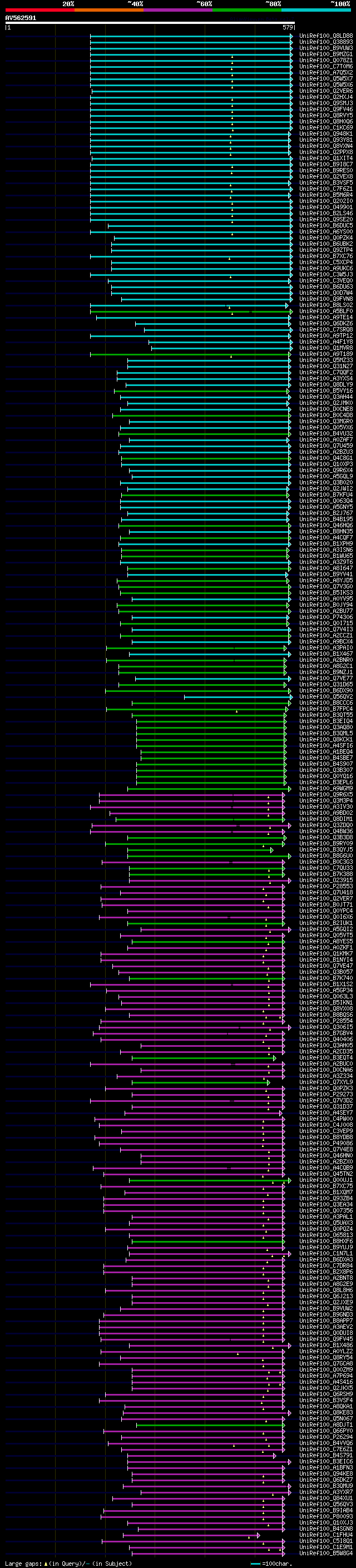Click the green alignment bar for UniRef100_A8DJT1

[211, 1425]
